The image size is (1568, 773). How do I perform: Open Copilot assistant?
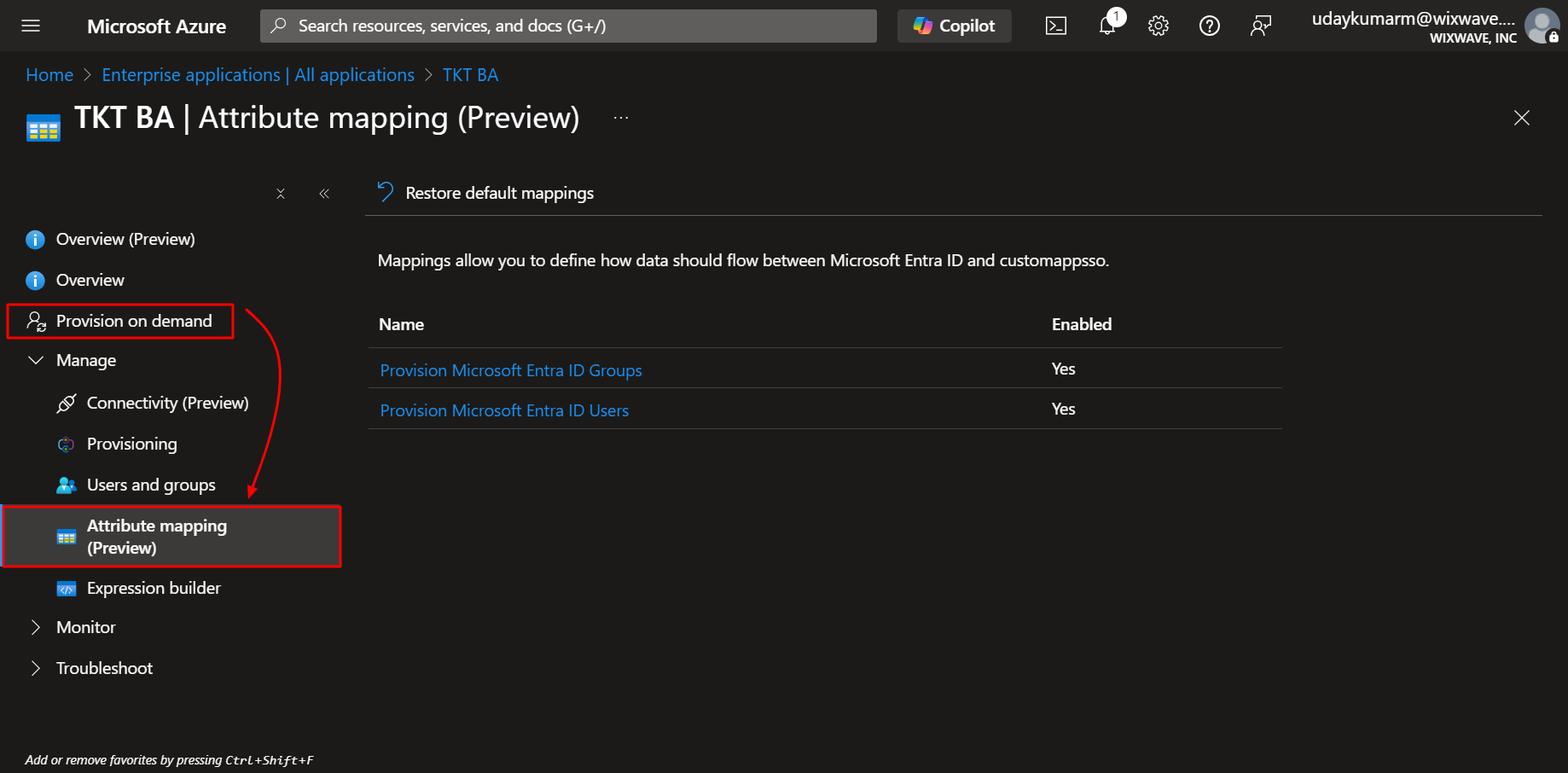(x=954, y=26)
